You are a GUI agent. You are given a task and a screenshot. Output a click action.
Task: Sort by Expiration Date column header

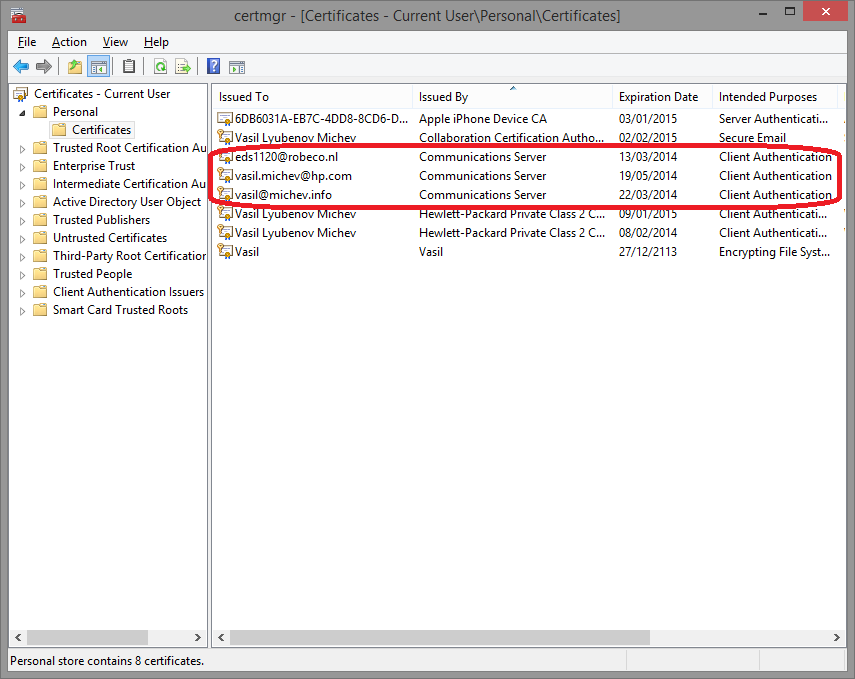(658, 97)
